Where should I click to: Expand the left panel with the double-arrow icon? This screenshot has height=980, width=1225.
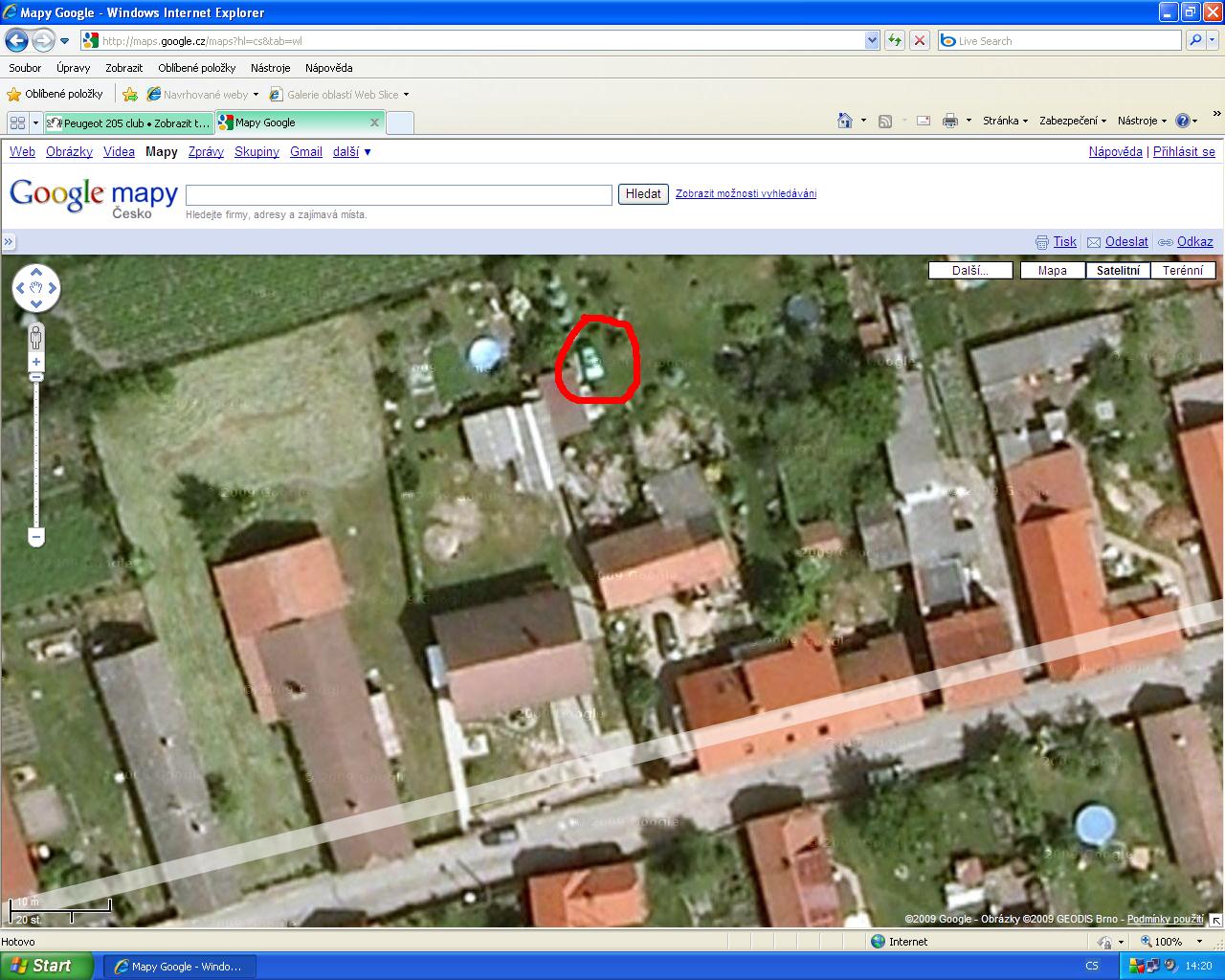click(x=9, y=242)
